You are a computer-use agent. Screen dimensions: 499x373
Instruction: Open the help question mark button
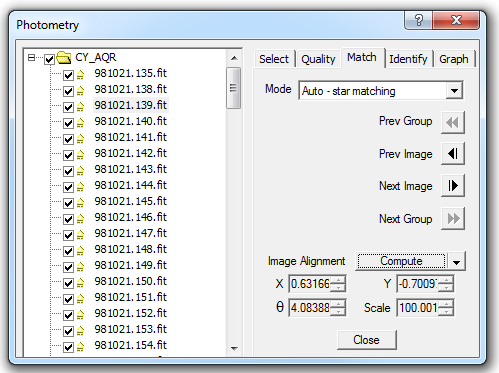(418, 20)
